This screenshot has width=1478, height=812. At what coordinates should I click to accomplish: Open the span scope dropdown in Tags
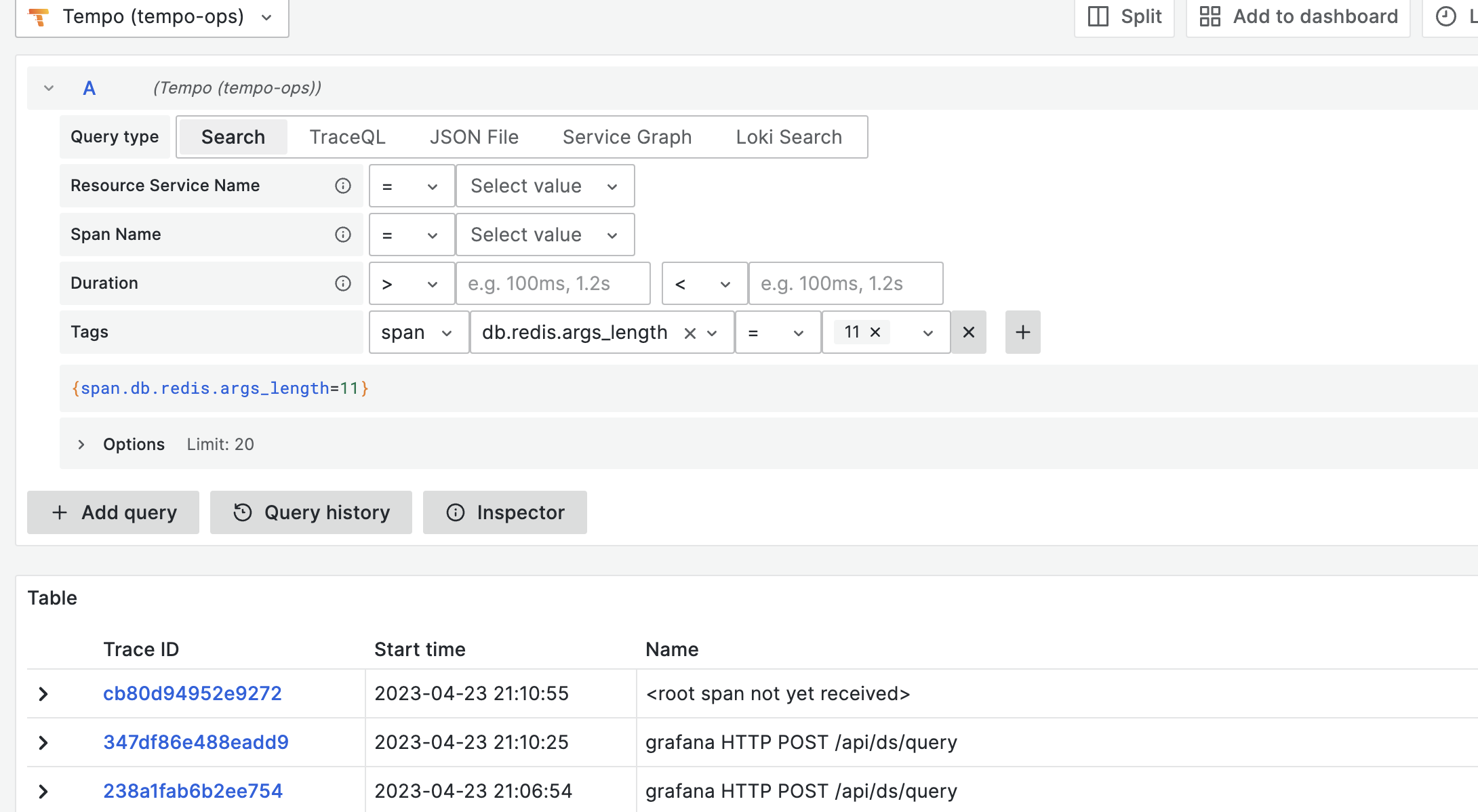pos(418,332)
